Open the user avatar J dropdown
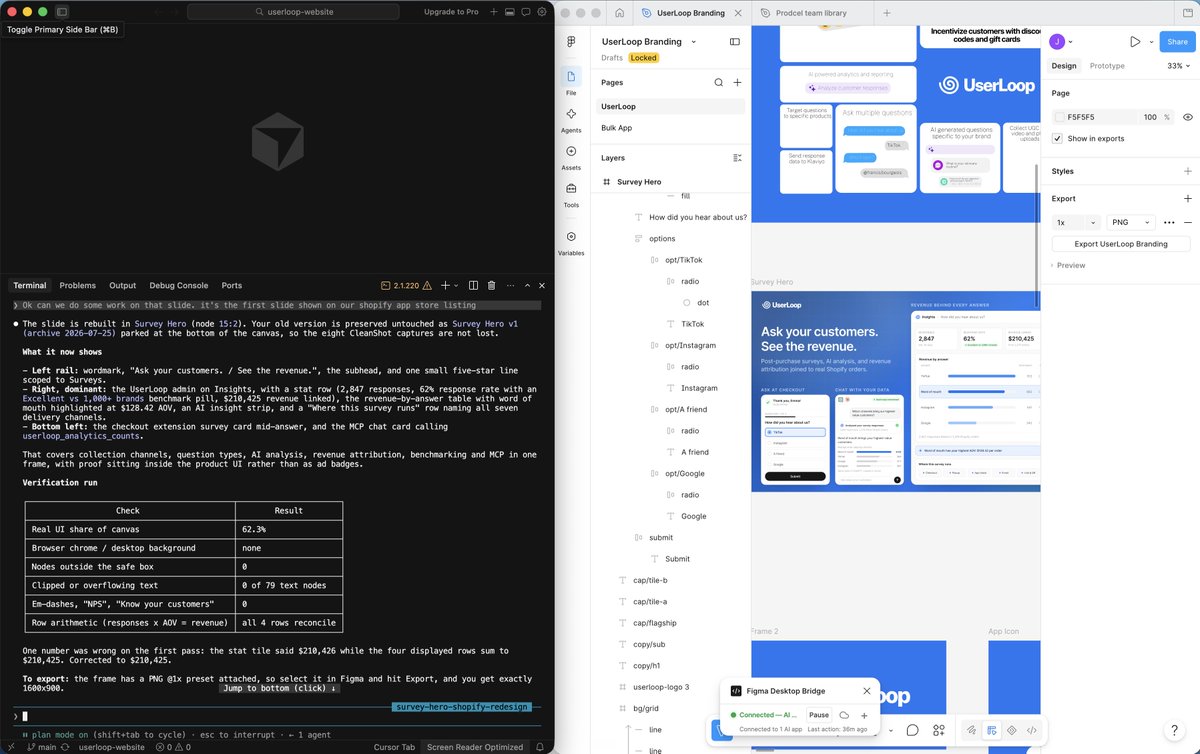The width and height of the screenshot is (1200, 754). [1061, 42]
